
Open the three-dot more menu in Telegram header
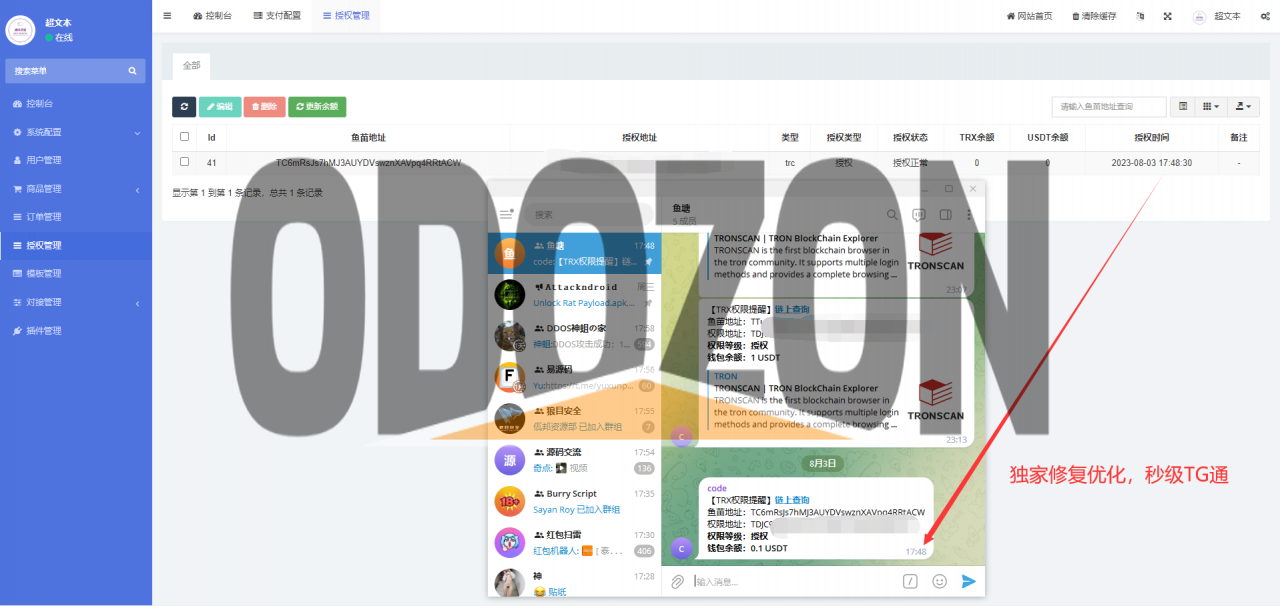coord(968,214)
